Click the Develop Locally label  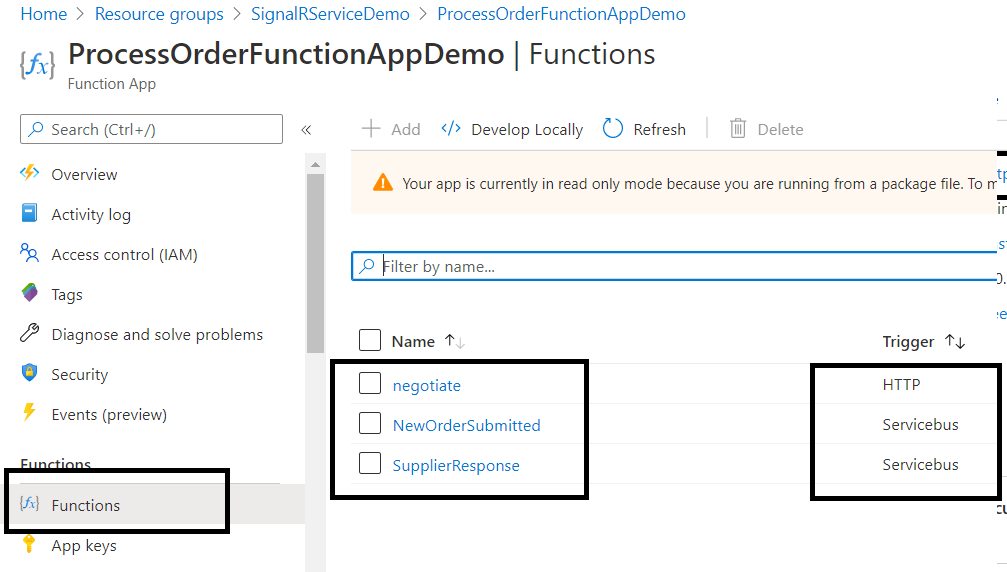(x=527, y=129)
